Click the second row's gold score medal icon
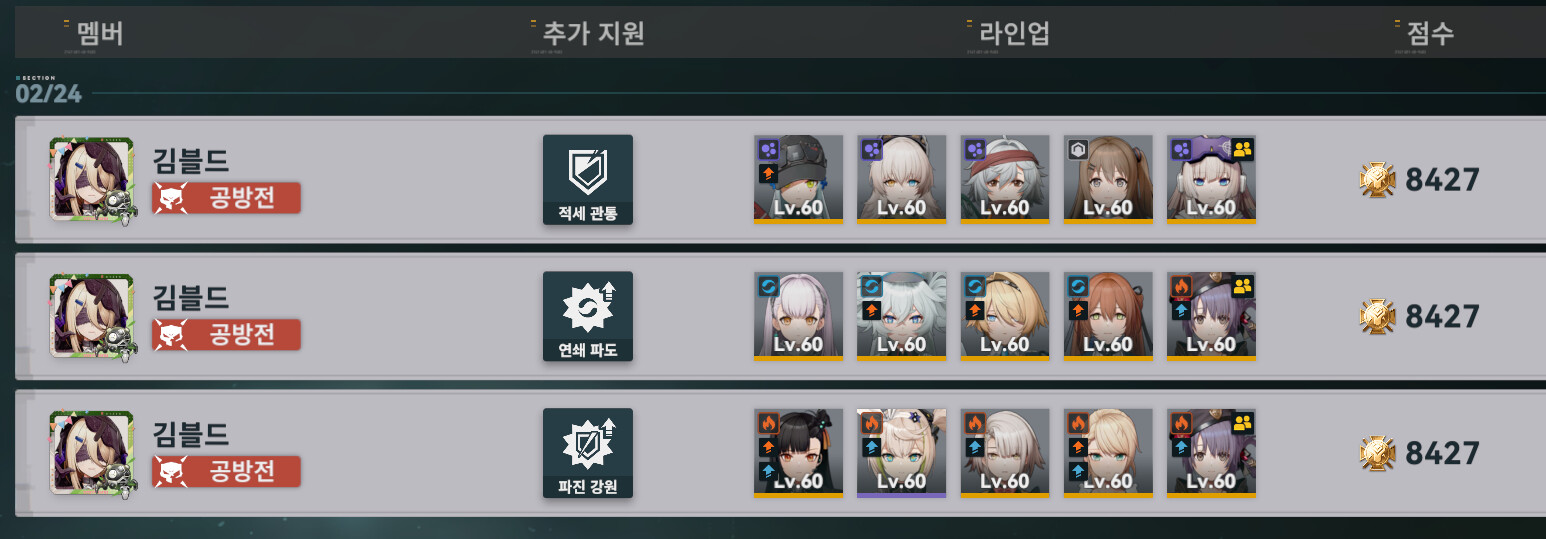Viewport: 1546px width, 539px height. 1377,316
